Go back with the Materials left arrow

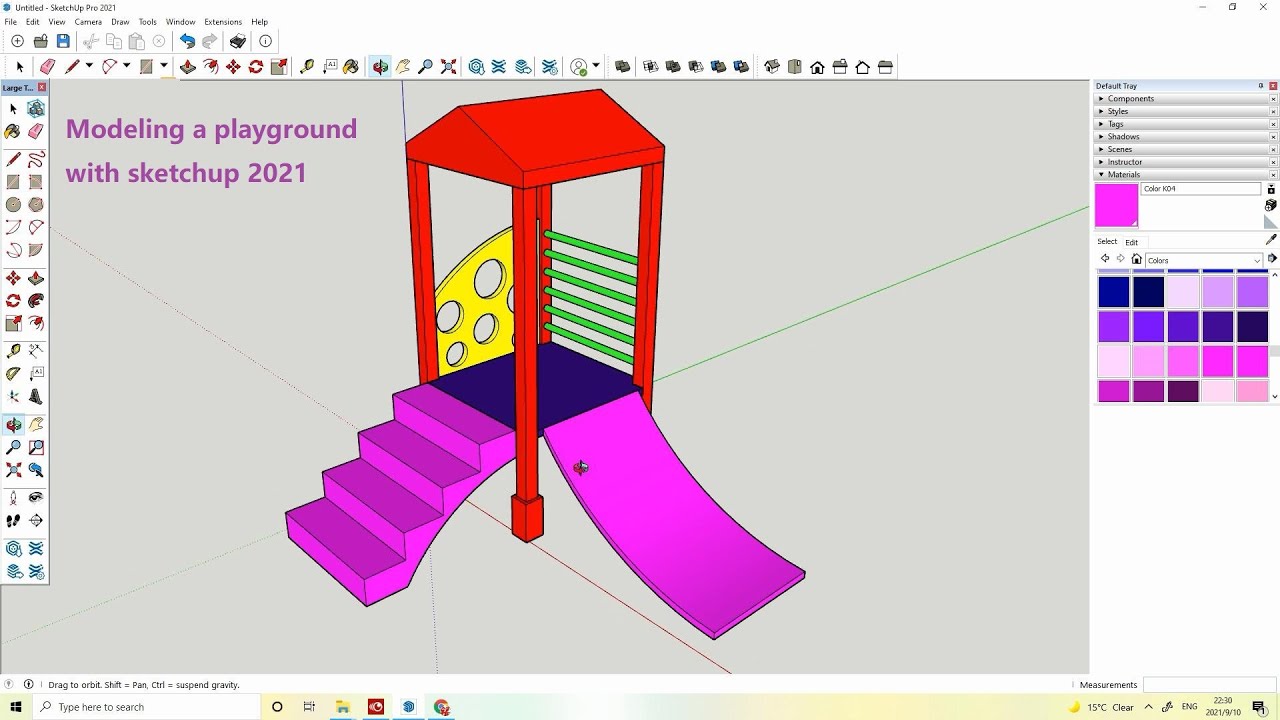1105,259
